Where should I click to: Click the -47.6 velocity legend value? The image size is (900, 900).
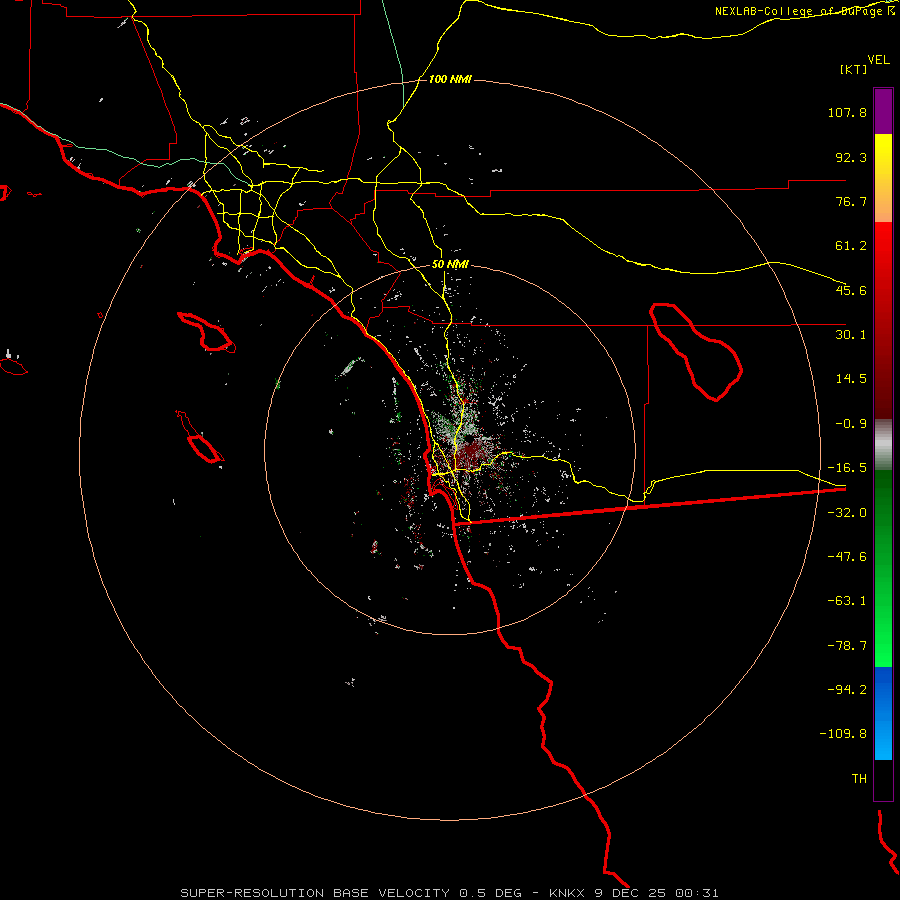point(847,557)
